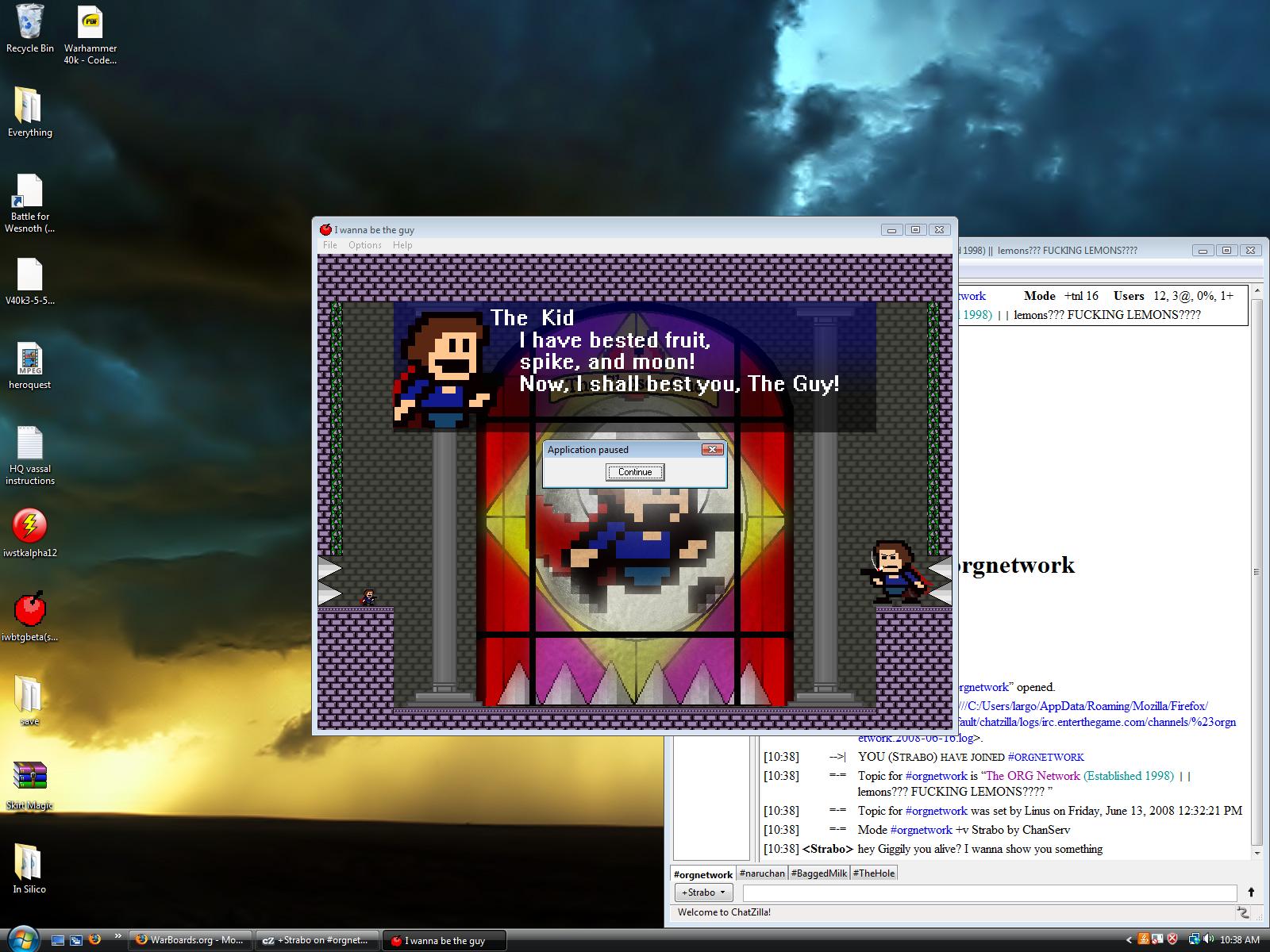Select the V40k3-5-5 file icon
The width and height of the screenshot is (1270, 952).
pos(29,282)
